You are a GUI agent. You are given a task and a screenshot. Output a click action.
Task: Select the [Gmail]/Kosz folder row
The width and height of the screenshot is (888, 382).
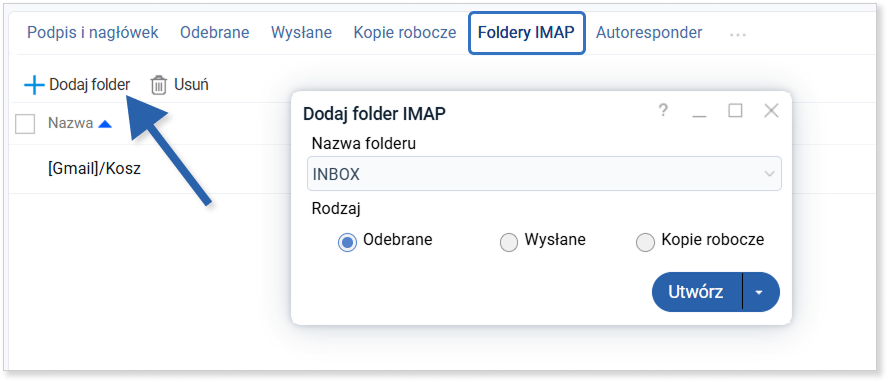click(x=94, y=169)
